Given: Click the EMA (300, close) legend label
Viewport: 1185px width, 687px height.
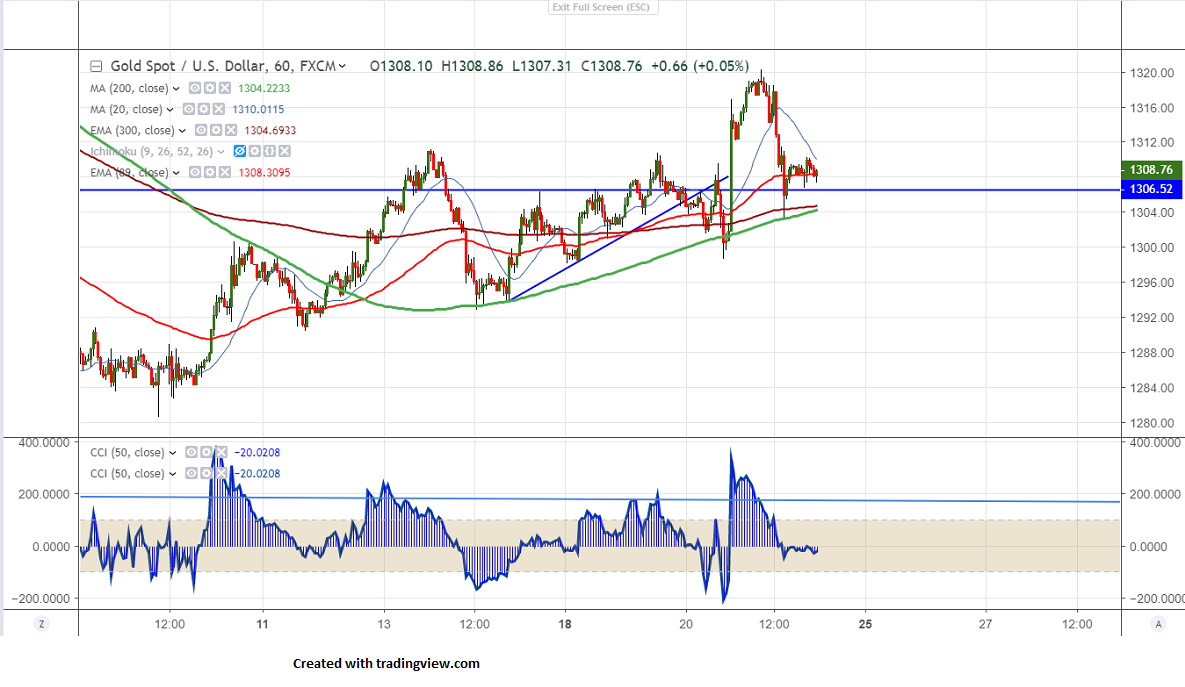Looking at the screenshot, I should point(132,130).
